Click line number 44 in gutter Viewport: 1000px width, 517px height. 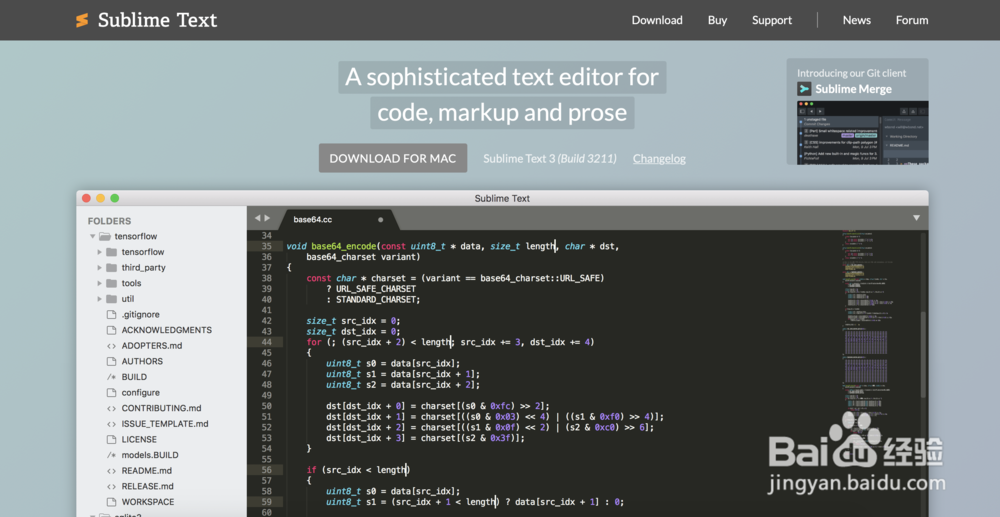(266, 342)
